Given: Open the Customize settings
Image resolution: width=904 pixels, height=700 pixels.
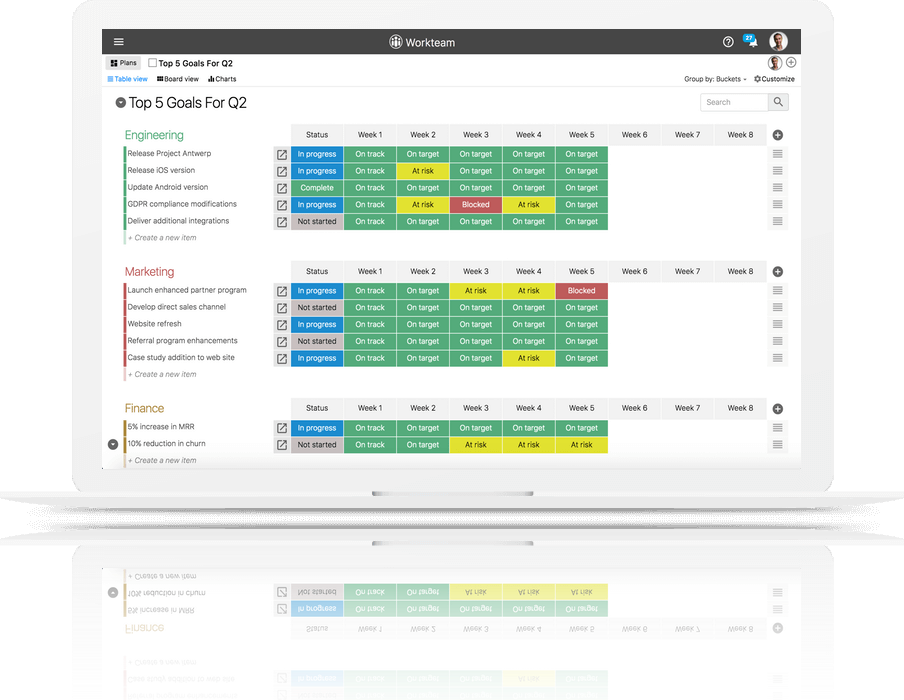Looking at the screenshot, I should [774, 79].
